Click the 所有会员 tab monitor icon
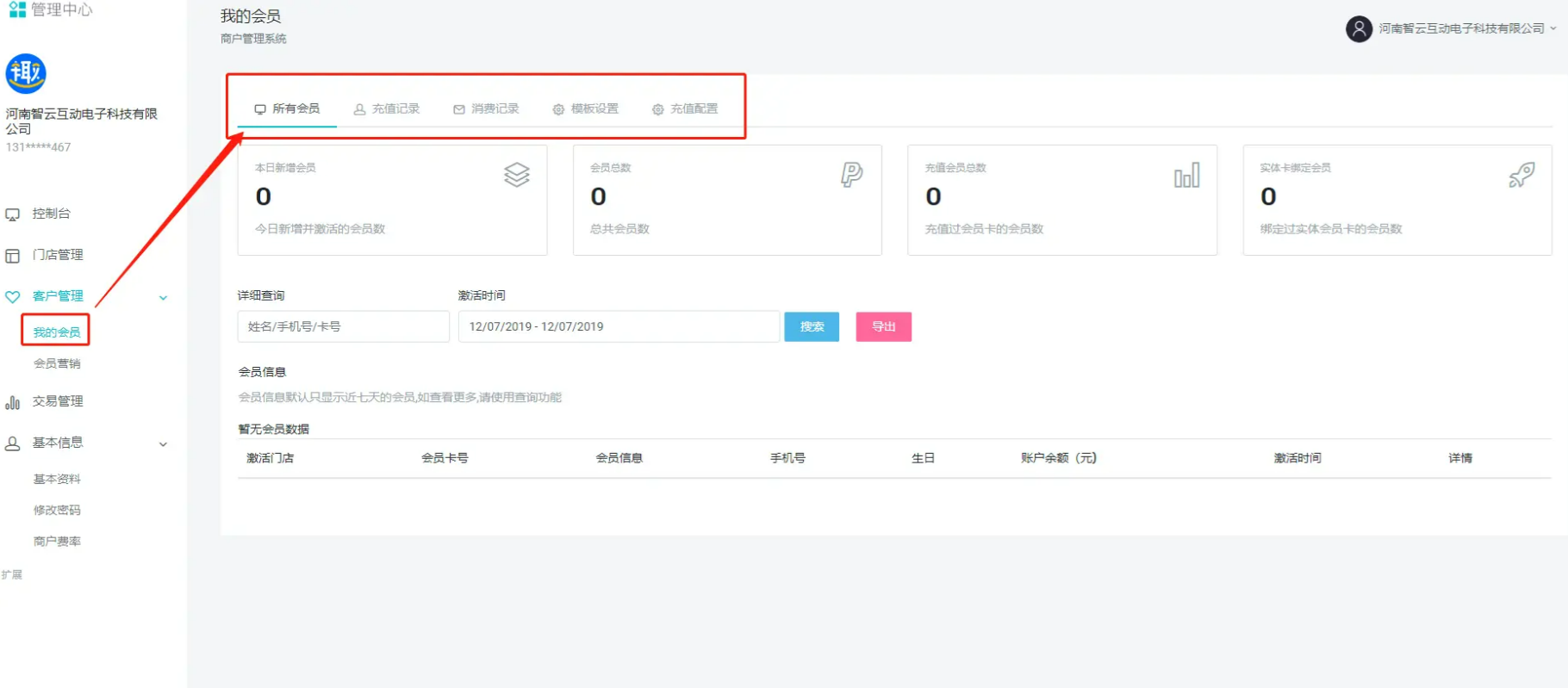 260,109
